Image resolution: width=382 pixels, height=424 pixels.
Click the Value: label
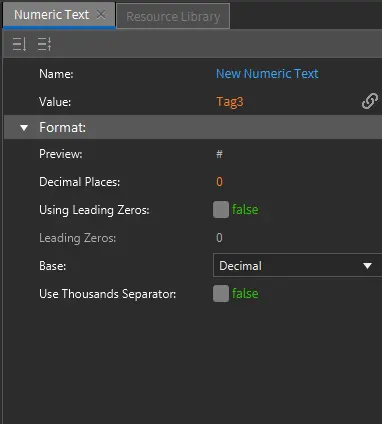click(x=55, y=102)
